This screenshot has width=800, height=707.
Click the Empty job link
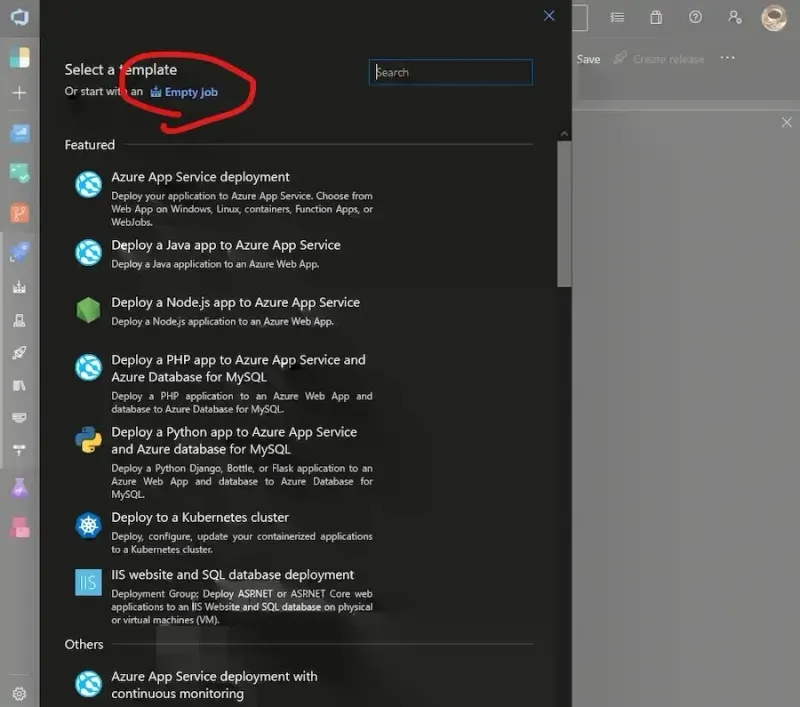click(x=190, y=92)
